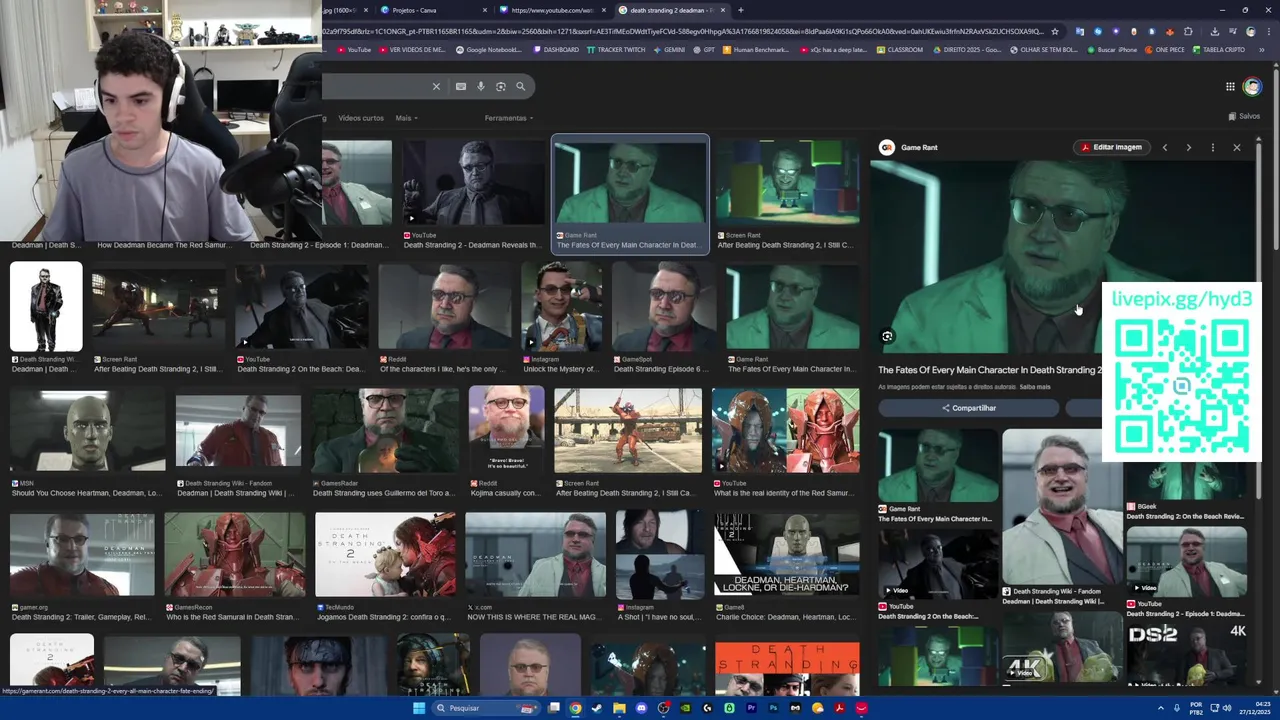Open the GEMINI bookmark
1280x720 pixels.
click(x=669, y=50)
